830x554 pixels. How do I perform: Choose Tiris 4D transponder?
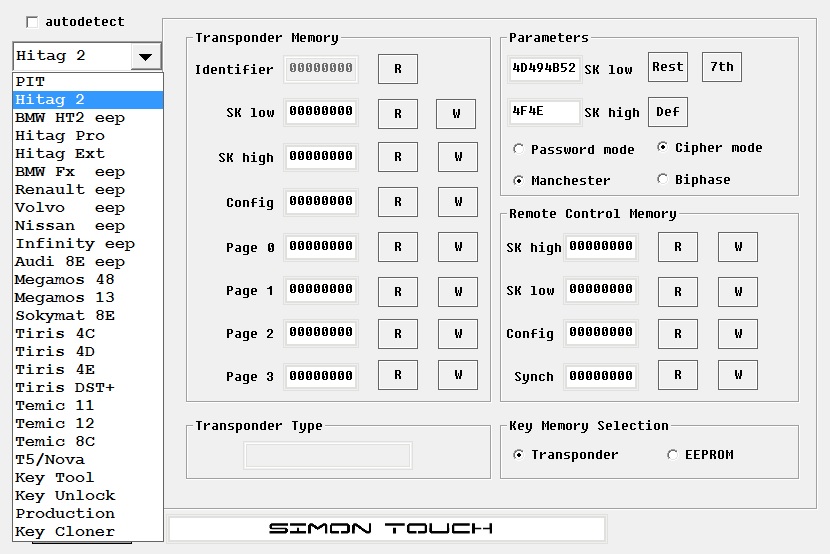[x=88, y=352]
